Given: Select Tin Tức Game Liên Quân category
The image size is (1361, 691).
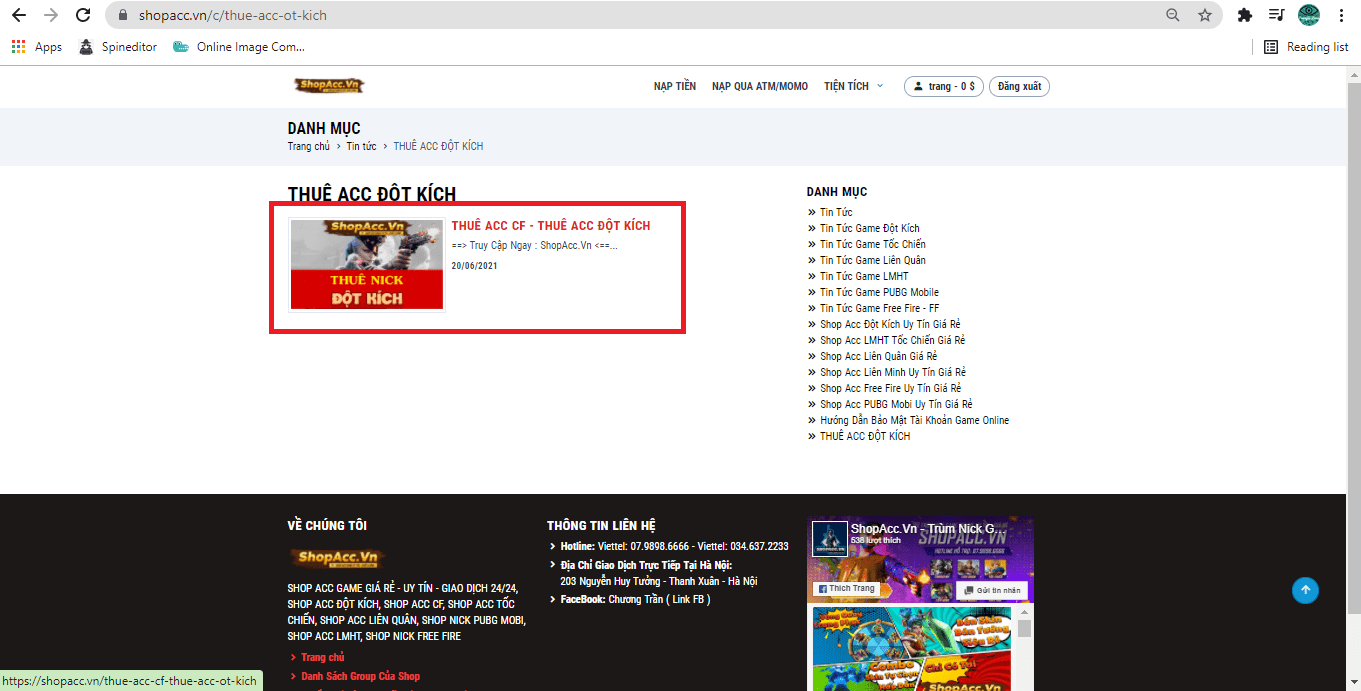Looking at the screenshot, I should pyautogui.click(x=873, y=260).
